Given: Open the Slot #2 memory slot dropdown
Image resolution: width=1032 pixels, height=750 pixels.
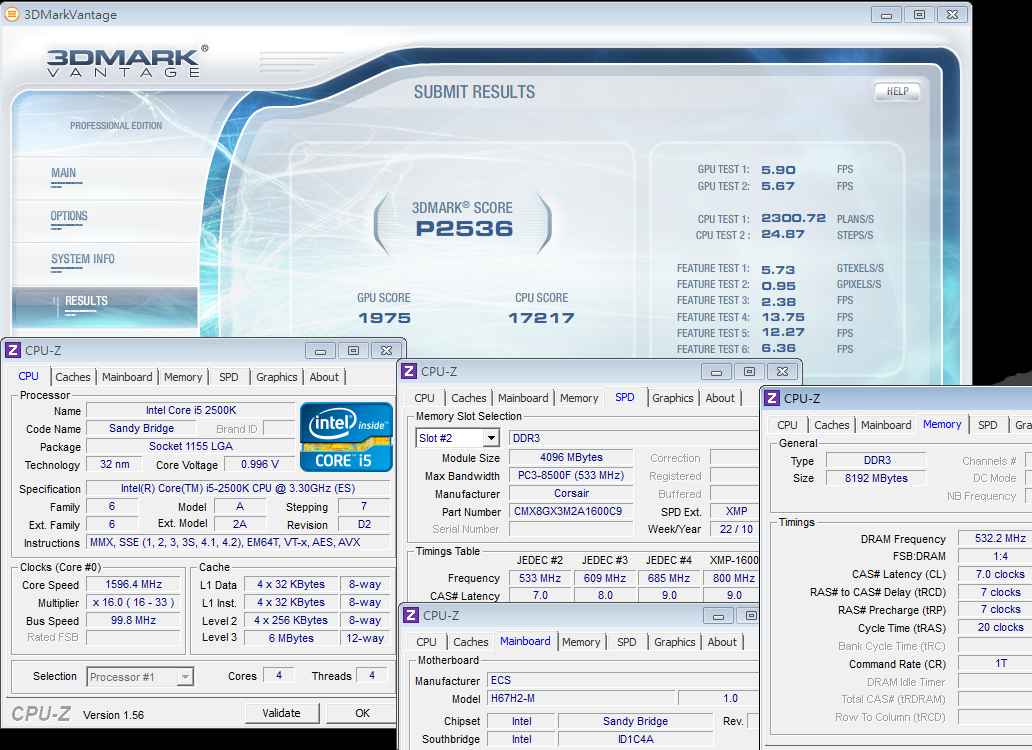Looking at the screenshot, I should [490, 438].
